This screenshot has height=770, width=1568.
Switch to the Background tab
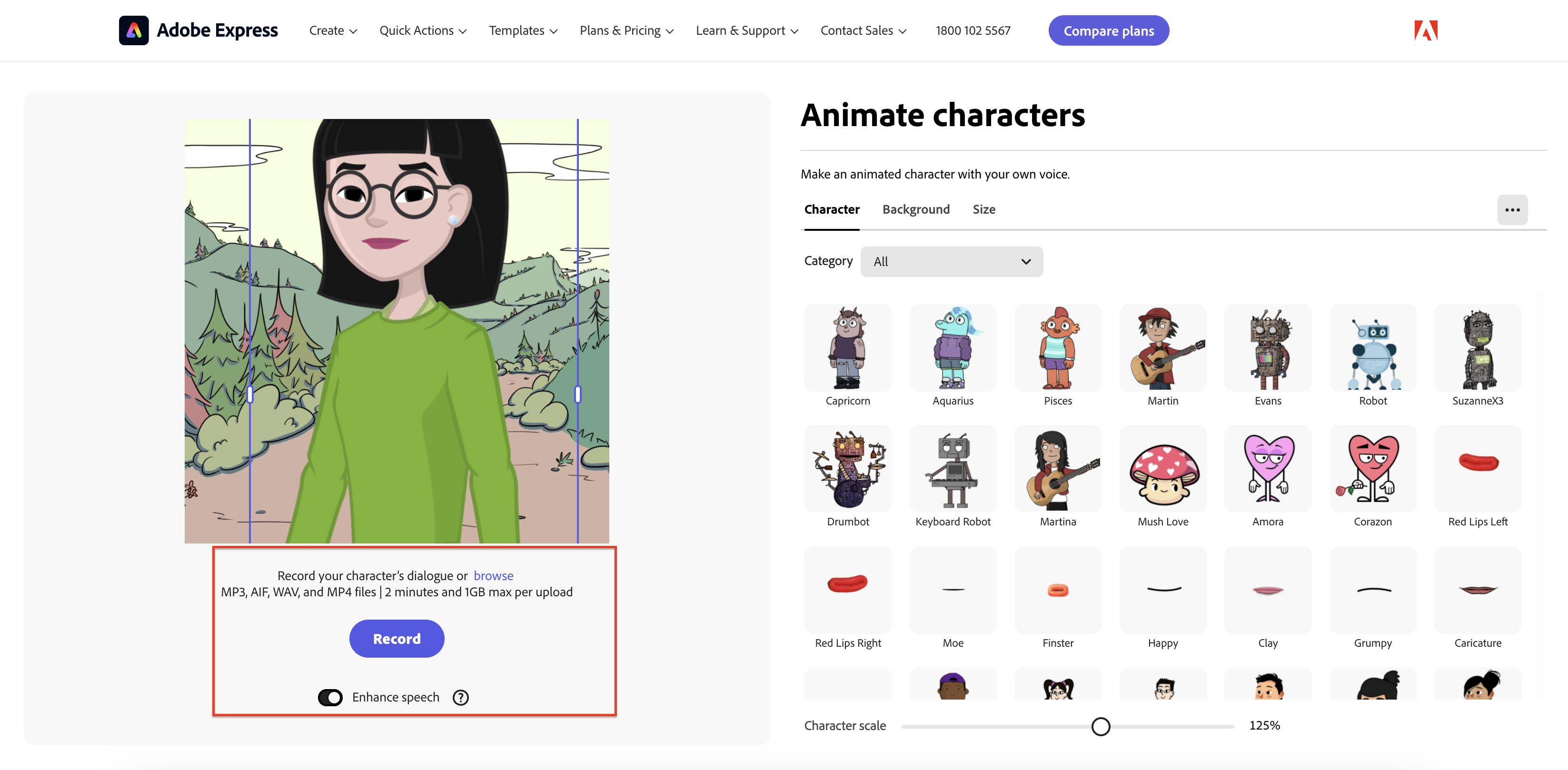916,209
